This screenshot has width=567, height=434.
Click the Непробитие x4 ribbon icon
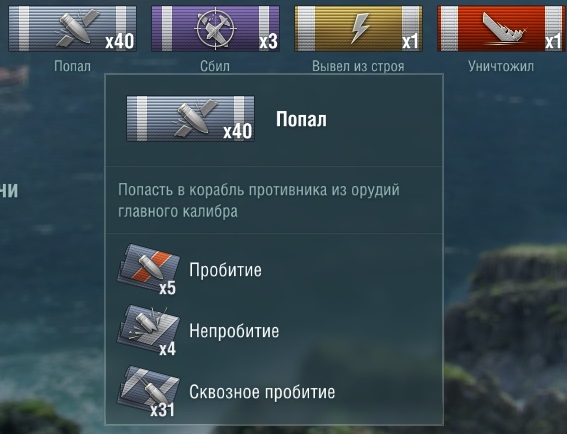tap(148, 330)
